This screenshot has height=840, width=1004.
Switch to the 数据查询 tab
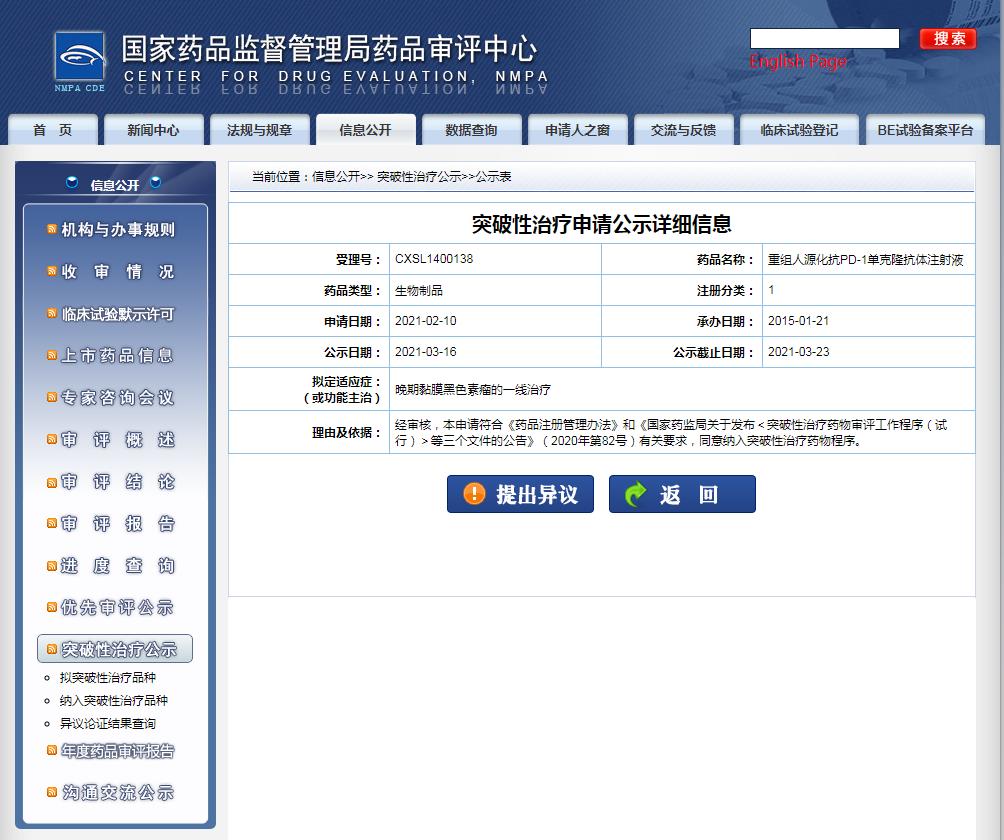click(x=471, y=130)
